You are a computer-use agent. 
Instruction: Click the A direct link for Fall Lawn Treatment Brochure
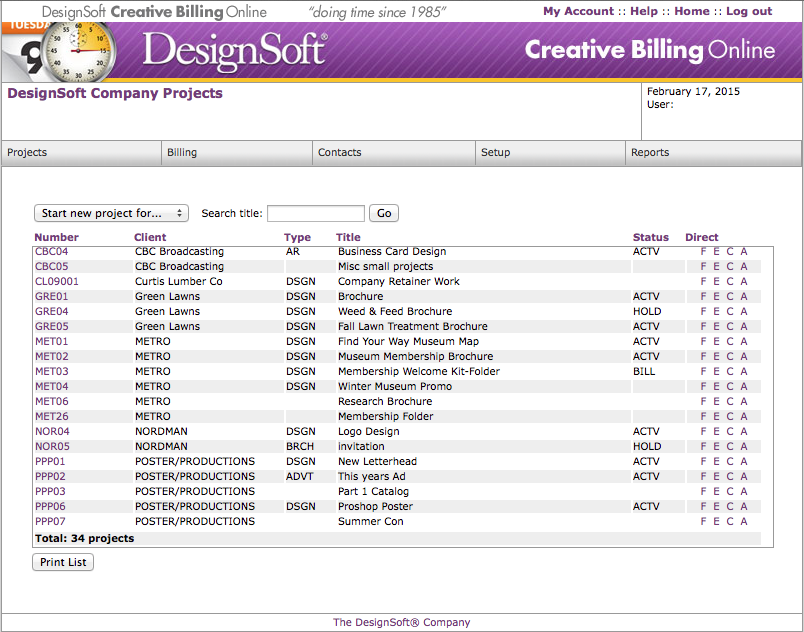click(x=743, y=326)
